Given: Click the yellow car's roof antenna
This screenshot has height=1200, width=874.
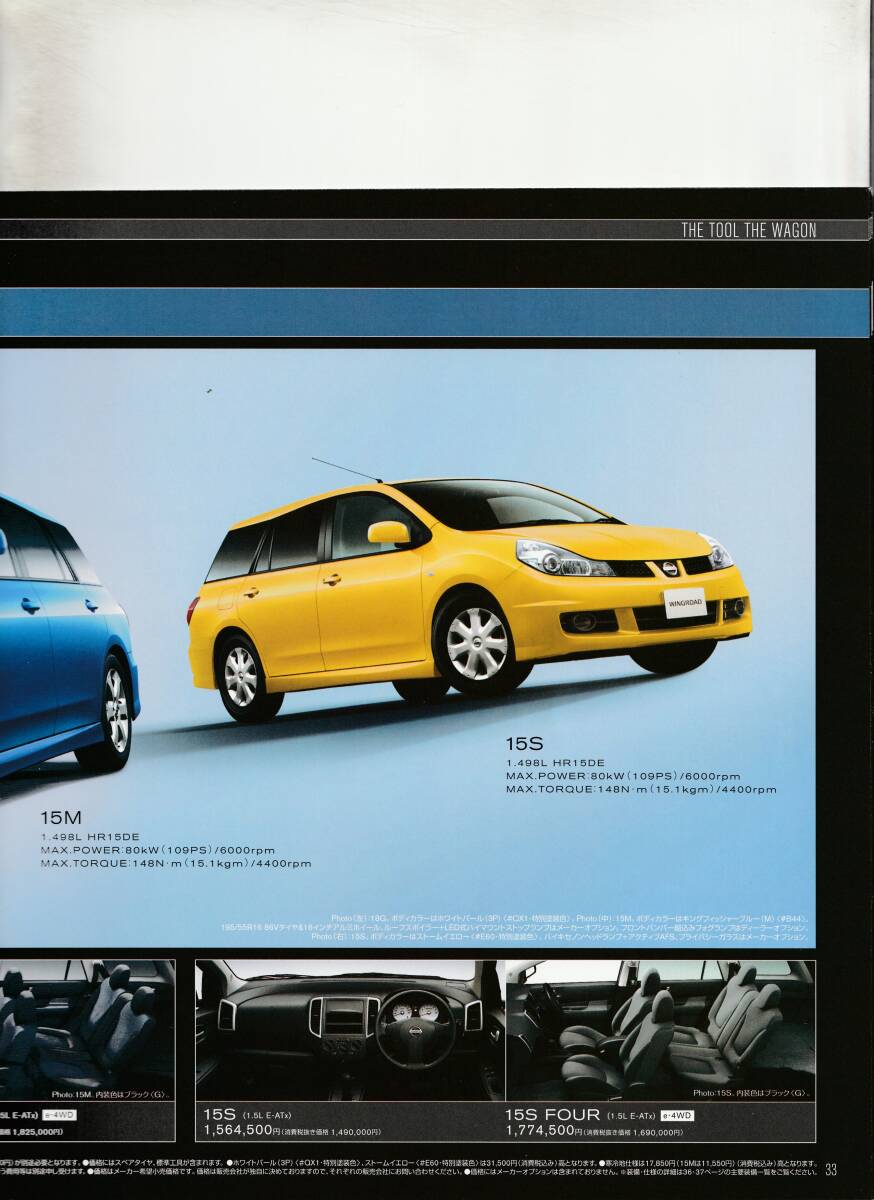Looking at the screenshot, I should click(x=346, y=470).
